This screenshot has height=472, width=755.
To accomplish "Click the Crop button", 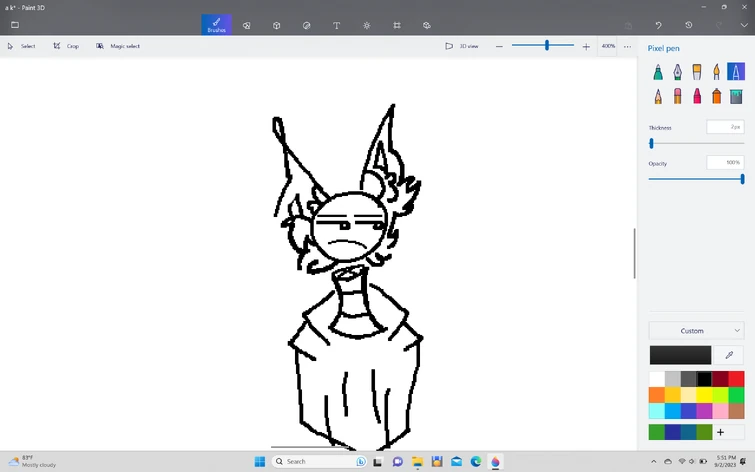I will [x=66, y=46].
